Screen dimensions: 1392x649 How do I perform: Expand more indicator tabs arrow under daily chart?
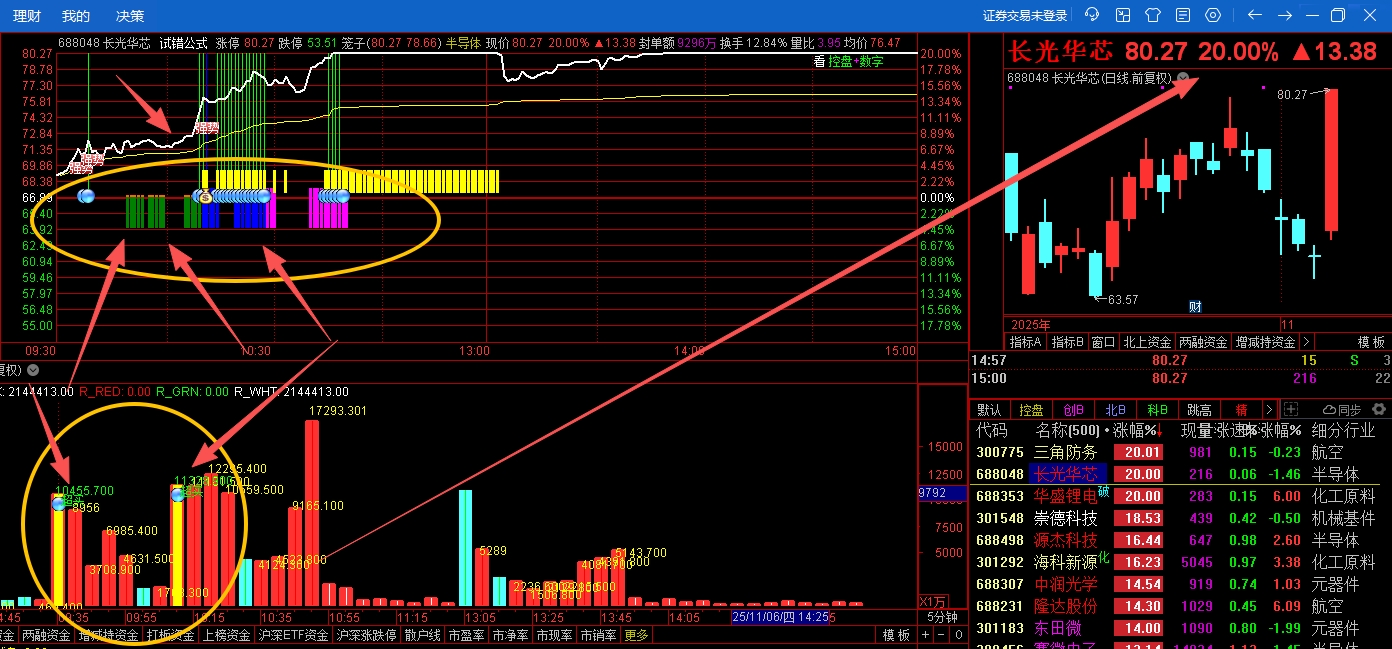pos(1306,342)
